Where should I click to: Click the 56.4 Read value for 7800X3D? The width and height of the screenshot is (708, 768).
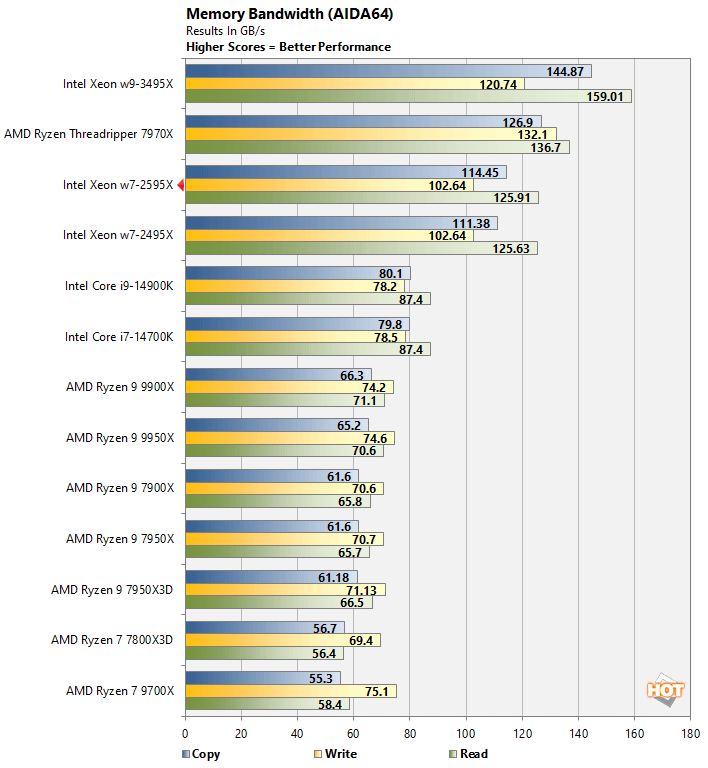324,654
